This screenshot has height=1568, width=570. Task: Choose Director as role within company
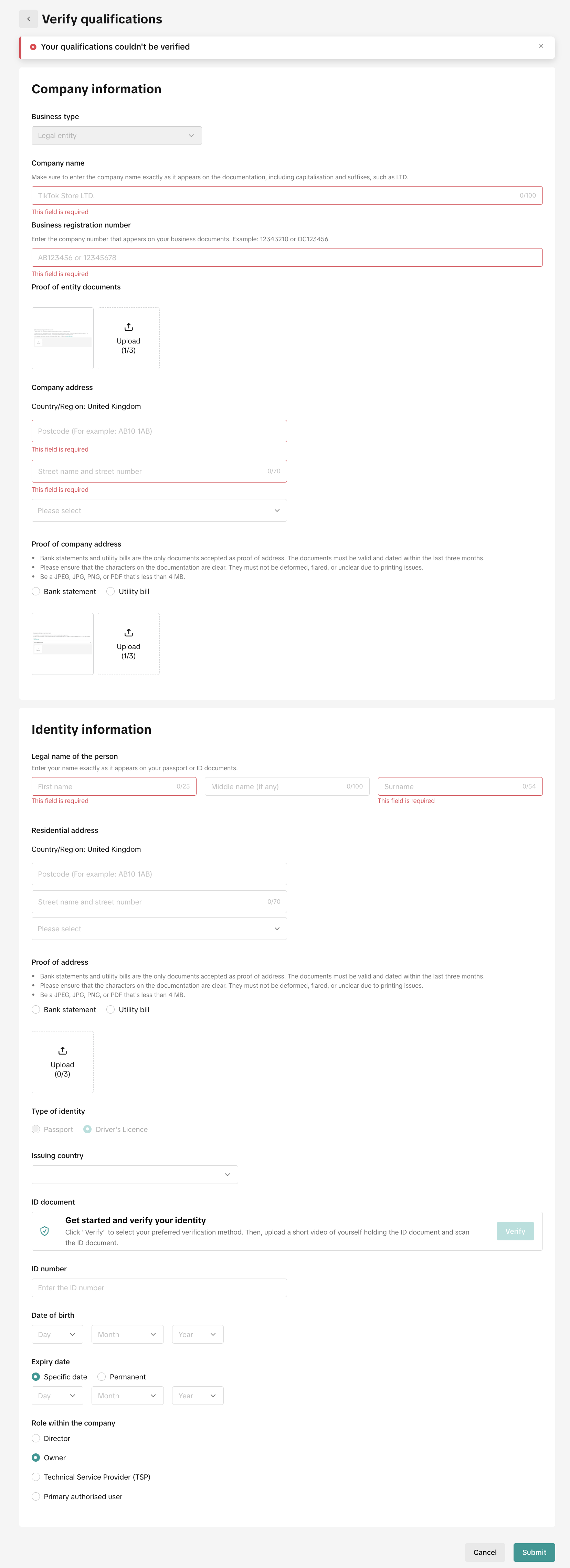pos(51,1439)
